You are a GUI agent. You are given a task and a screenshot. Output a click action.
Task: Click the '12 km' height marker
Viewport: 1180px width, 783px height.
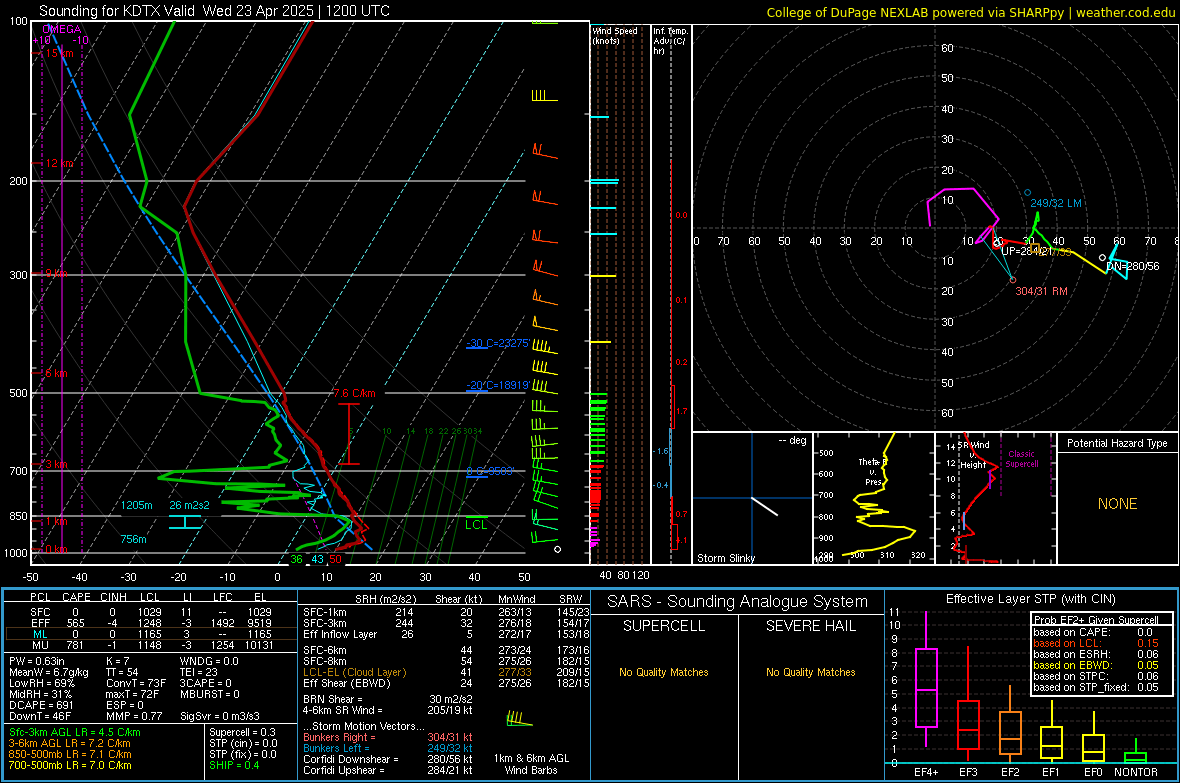pyautogui.click(x=59, y=163)
